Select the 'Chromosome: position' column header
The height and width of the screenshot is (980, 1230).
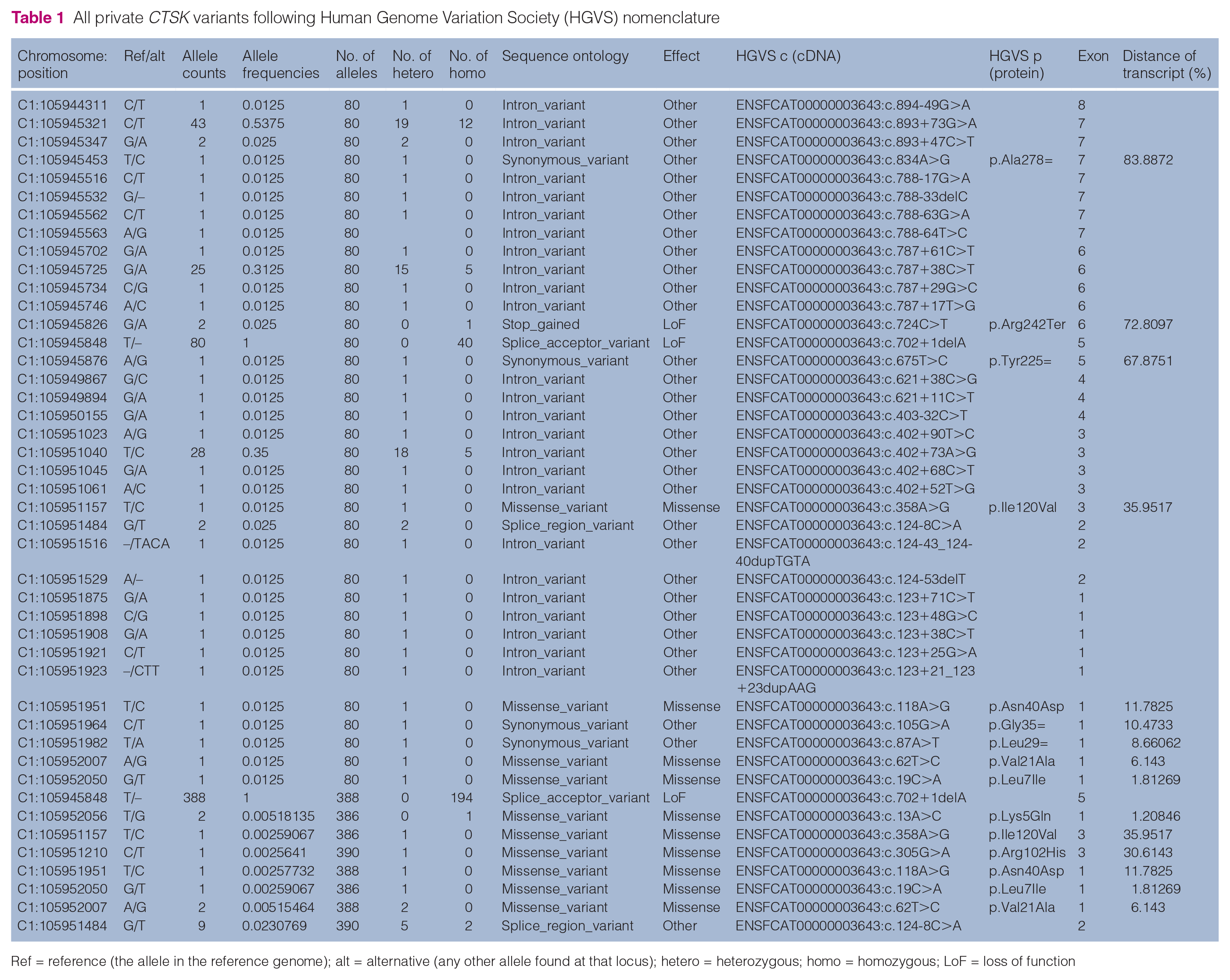[x=62, y=64]
